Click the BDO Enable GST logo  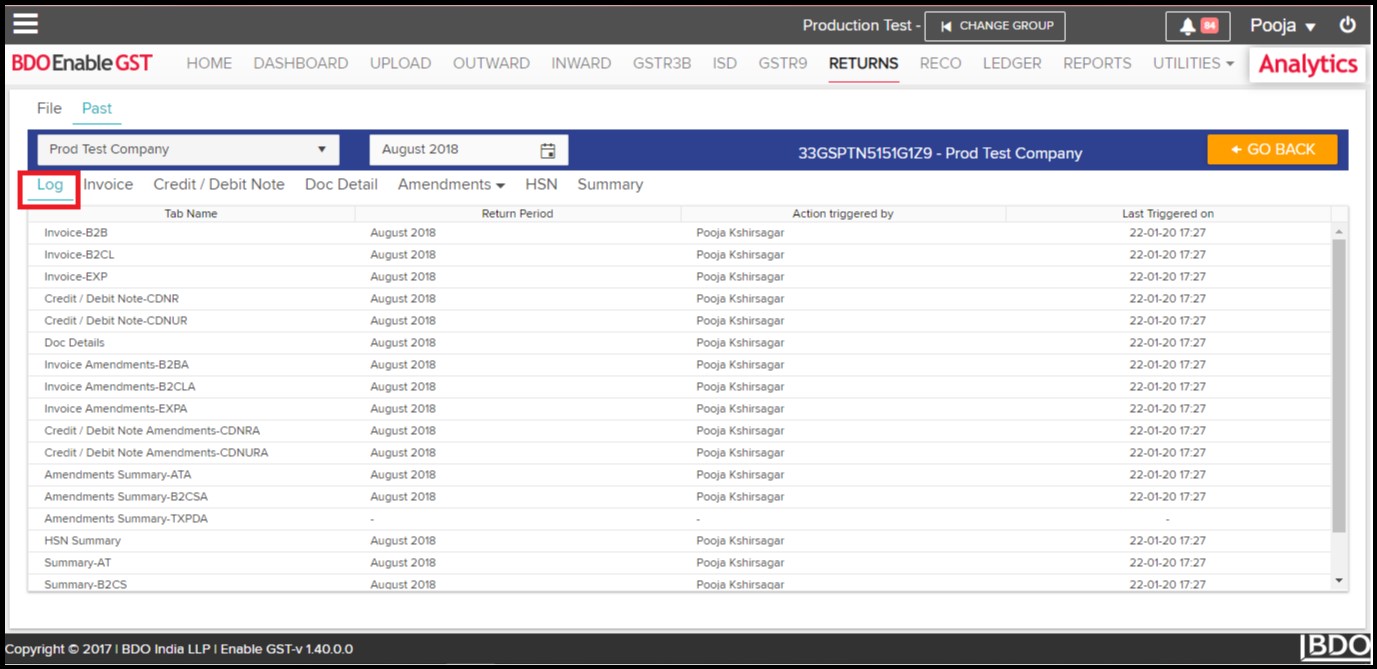82,63
